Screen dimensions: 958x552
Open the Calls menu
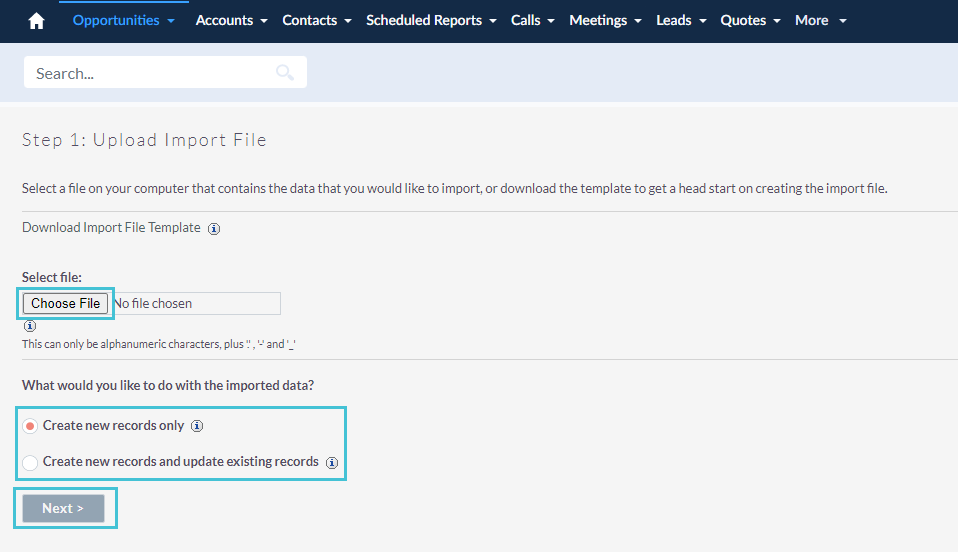click(x=525, y=20)
